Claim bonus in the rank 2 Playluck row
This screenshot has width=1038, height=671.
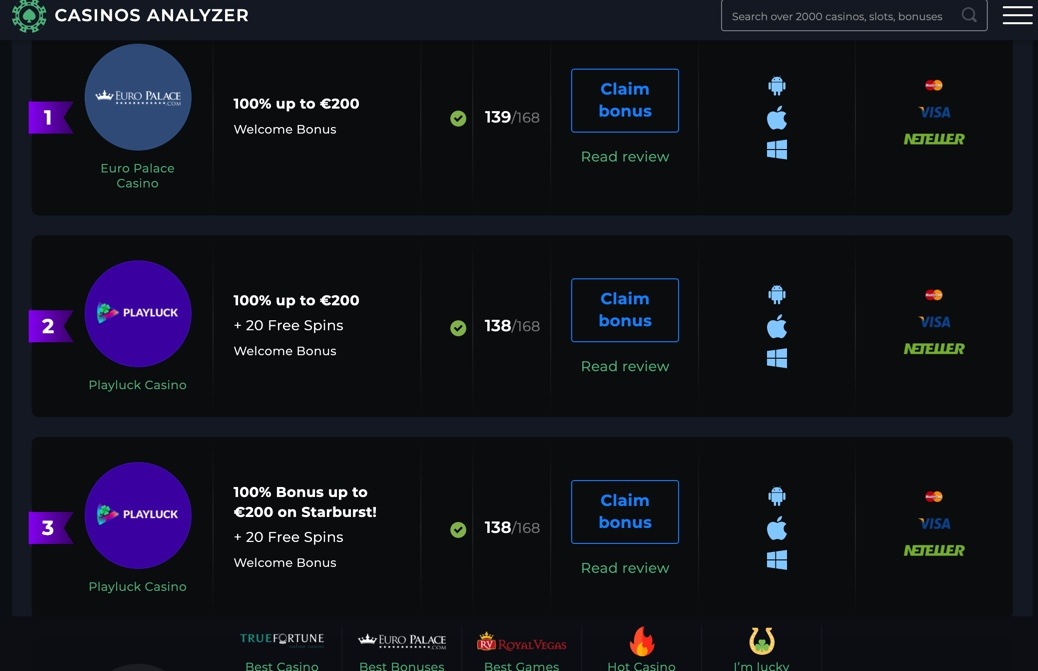pyautogui.click(x=625, y=310)
